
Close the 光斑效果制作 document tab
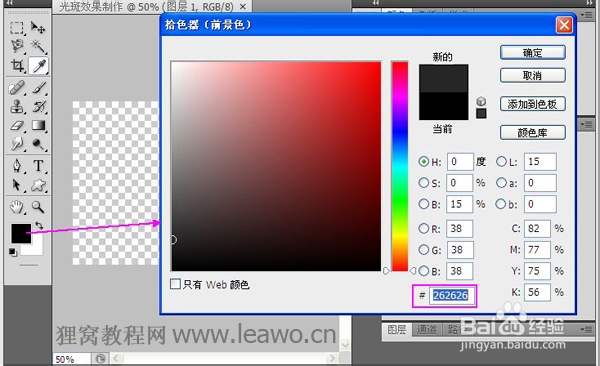point(243,7)
